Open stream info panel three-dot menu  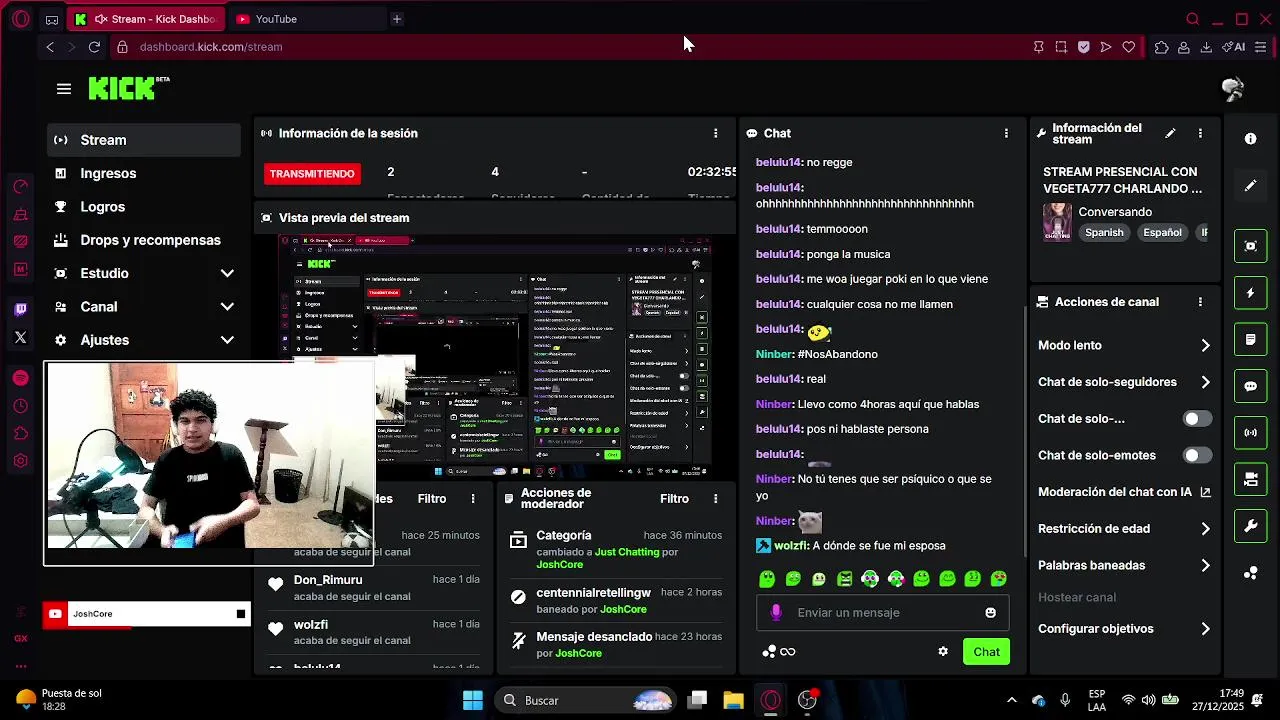(1200, 133)
